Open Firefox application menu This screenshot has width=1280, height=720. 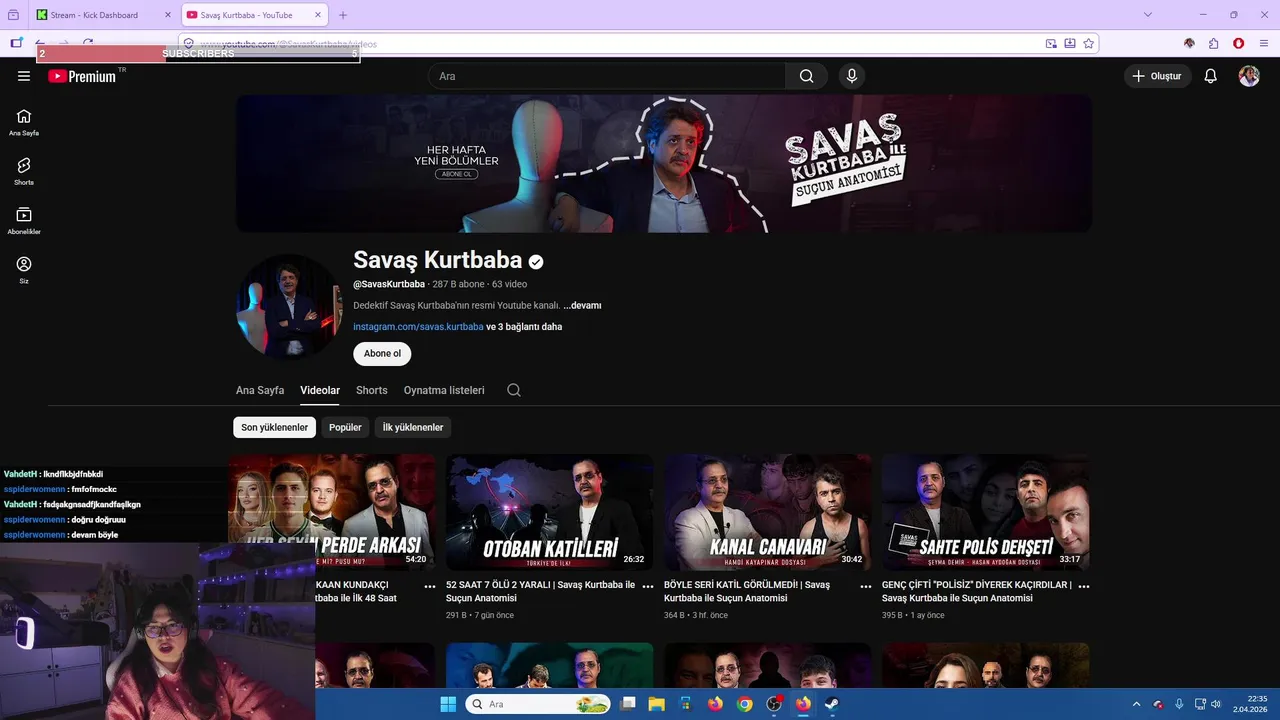coord(1265,43)
